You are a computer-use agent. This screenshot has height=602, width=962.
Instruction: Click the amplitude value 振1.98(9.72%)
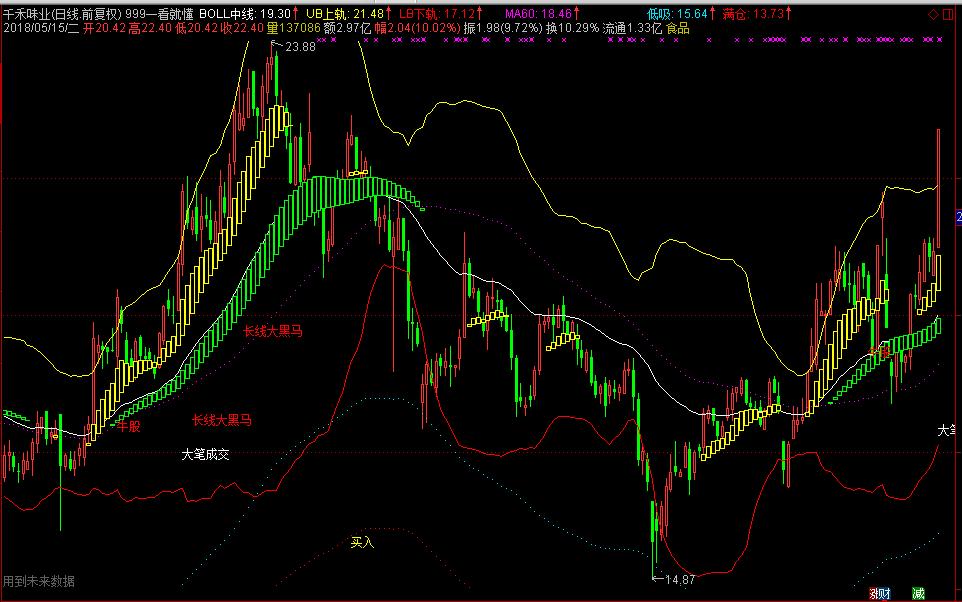(503, 28)
